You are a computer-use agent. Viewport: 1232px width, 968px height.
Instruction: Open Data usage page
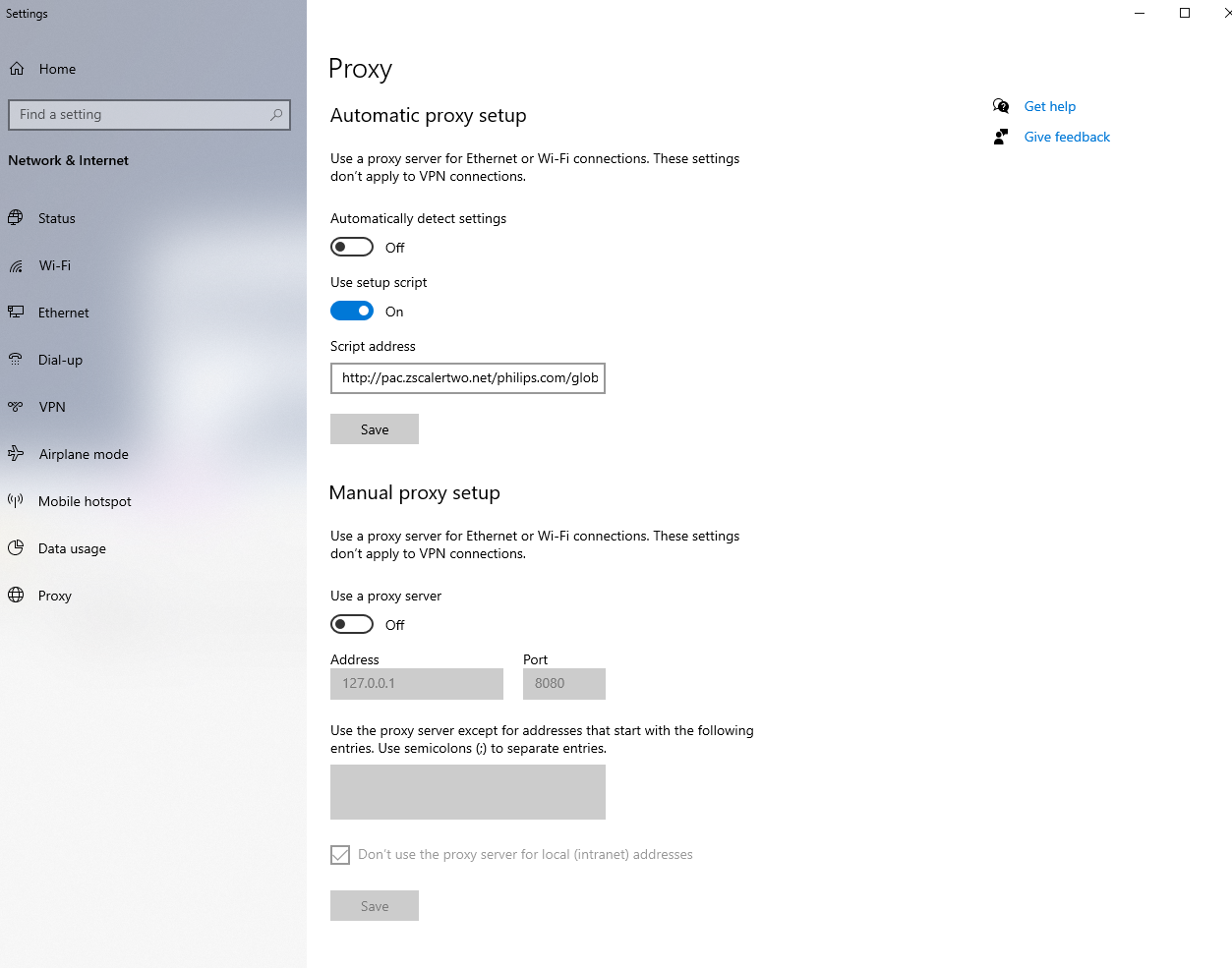point(72,548)
